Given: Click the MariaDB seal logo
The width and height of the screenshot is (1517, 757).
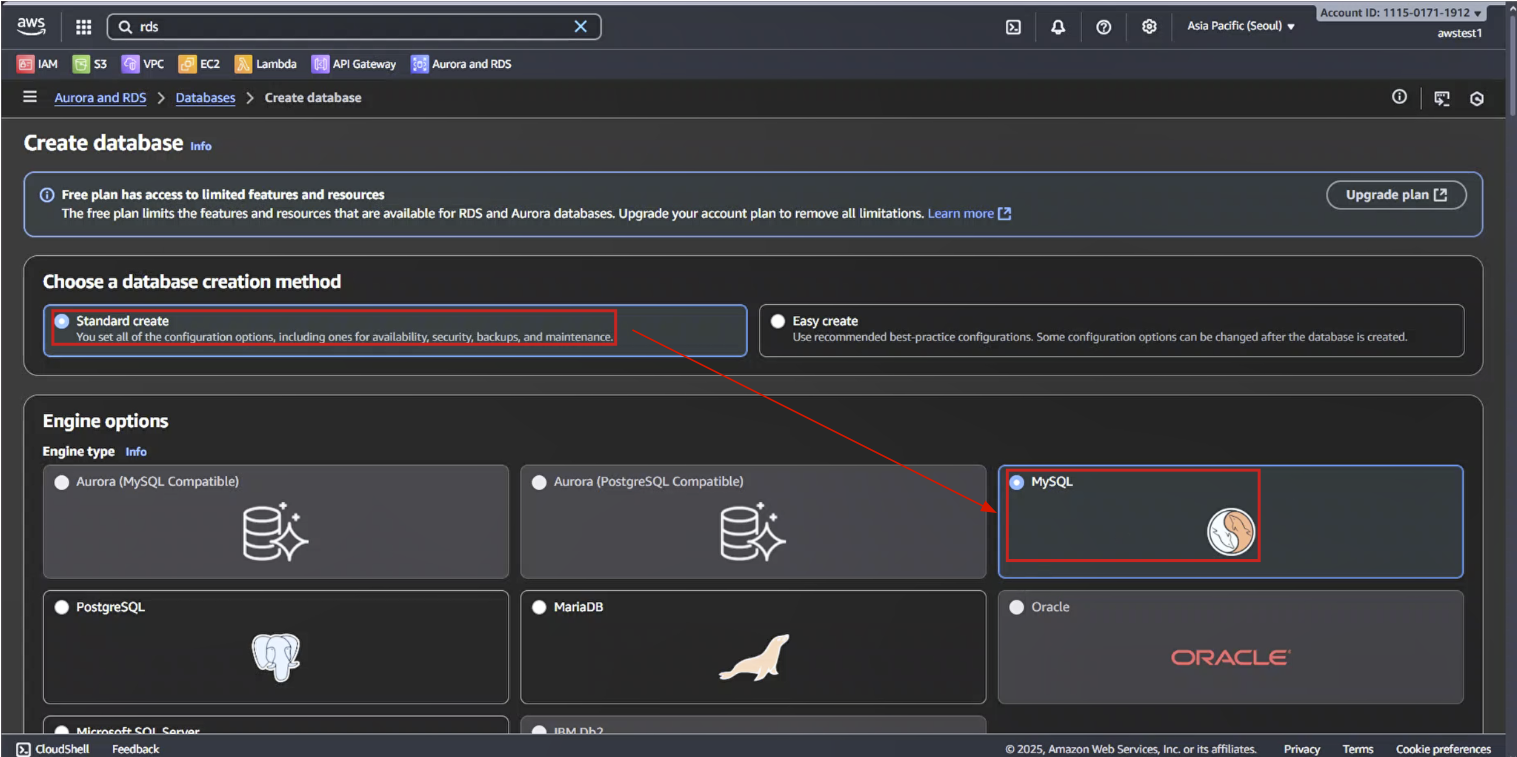Looking at the screenshot, I should [x=754, y=657].
